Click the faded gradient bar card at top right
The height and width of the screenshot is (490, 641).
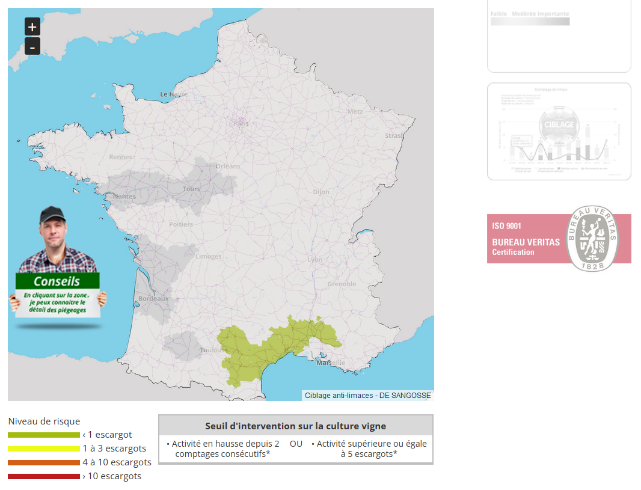pyautogui.click(x=559, y=36)
